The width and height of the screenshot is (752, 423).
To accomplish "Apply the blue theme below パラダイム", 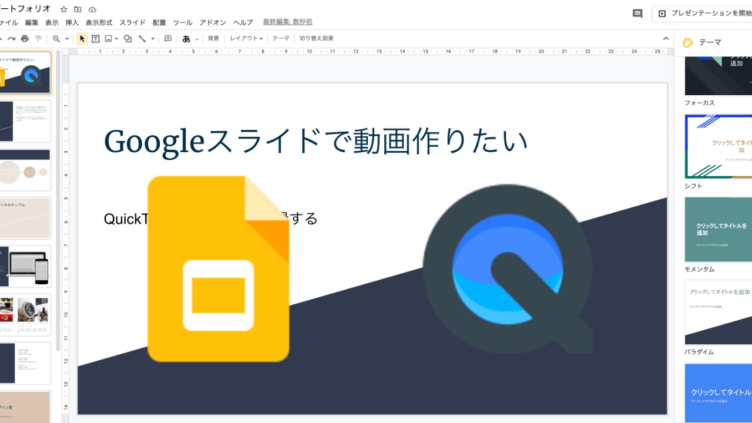I will (718, 393).
